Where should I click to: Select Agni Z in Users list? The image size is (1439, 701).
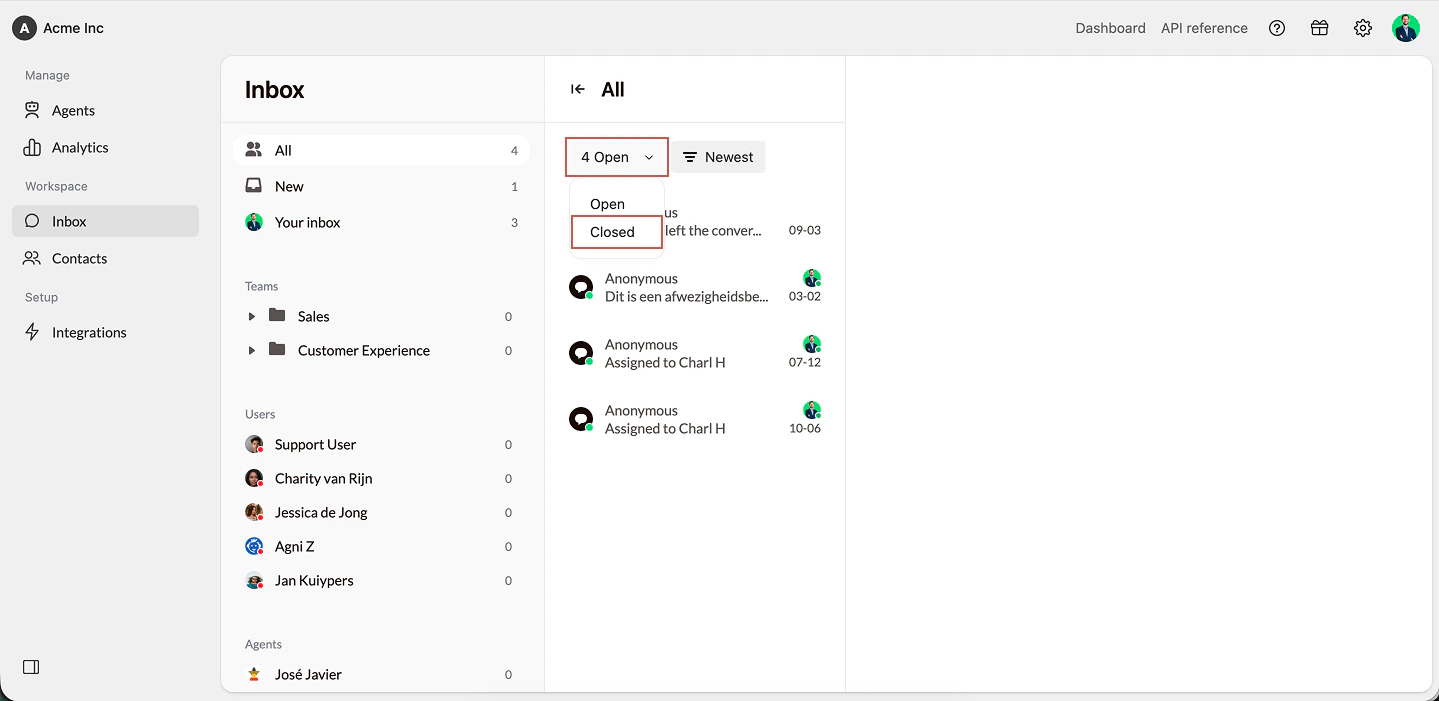(x=382, y=546)
